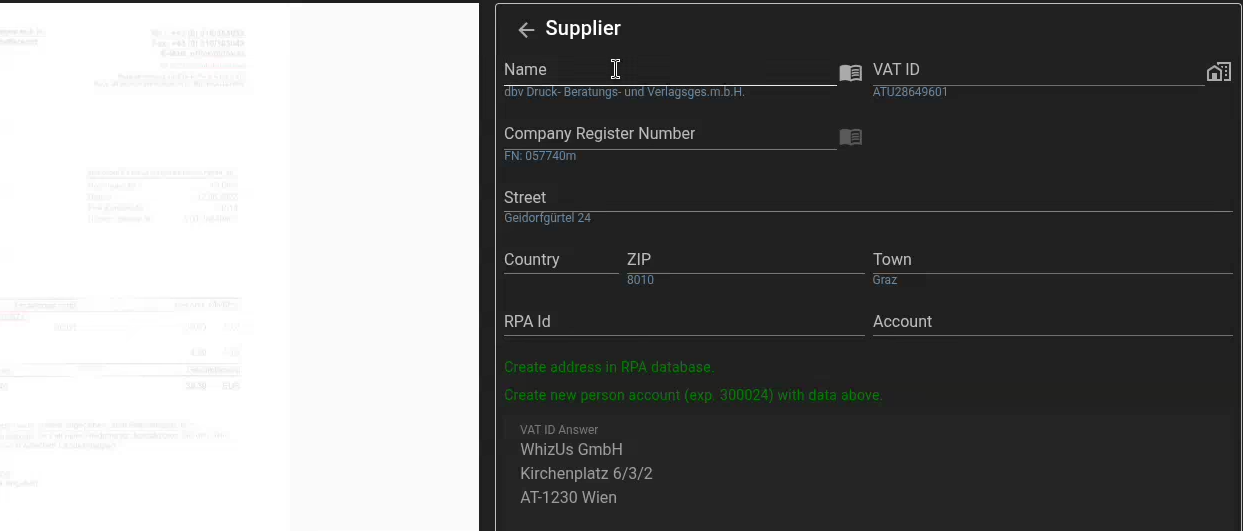Click the building icon beside VAT ID
1243x531 pixels.
tap(1218, 72)
